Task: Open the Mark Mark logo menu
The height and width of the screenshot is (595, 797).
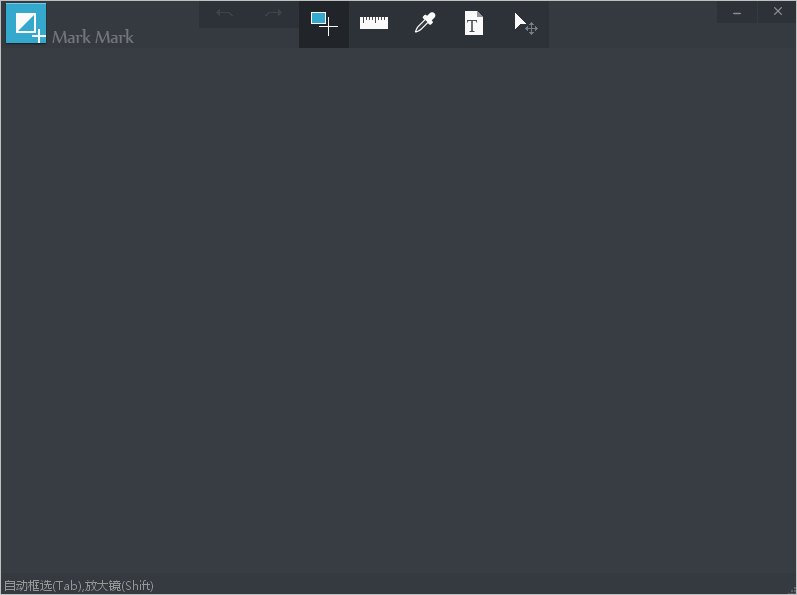Action: coord(26,23)
